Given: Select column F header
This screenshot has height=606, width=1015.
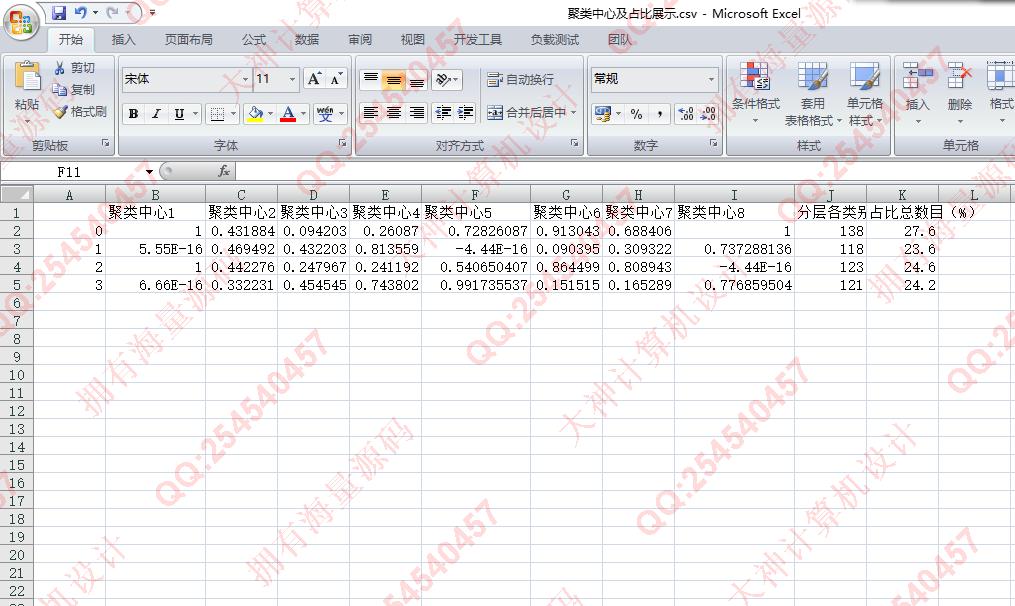Looking at the screenshot, I should pos(475,194).
